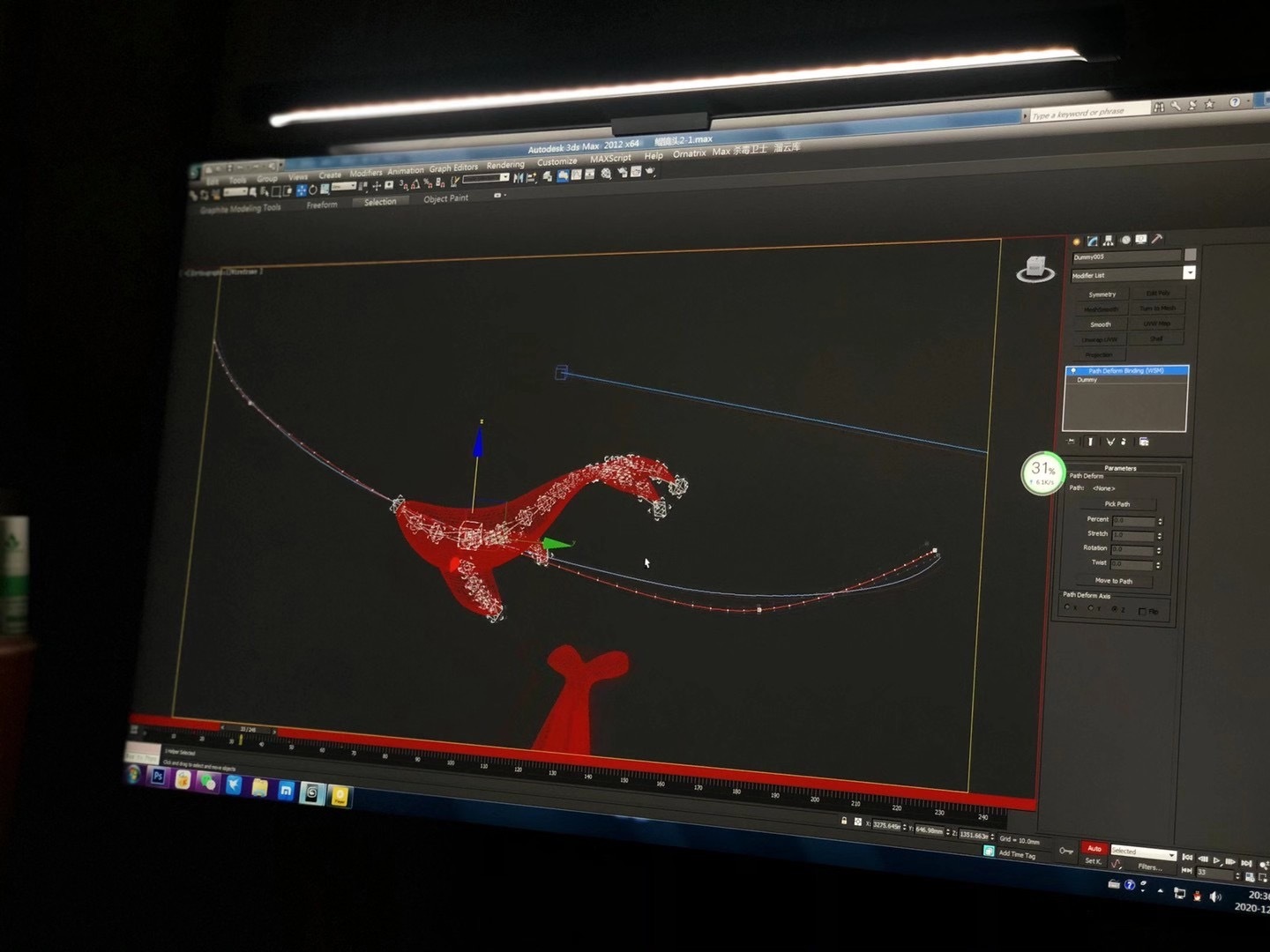The height and width of the screenshot is (952, 1270).
Task: Click the Pick Path button
Action: (x=1117, y=504)
